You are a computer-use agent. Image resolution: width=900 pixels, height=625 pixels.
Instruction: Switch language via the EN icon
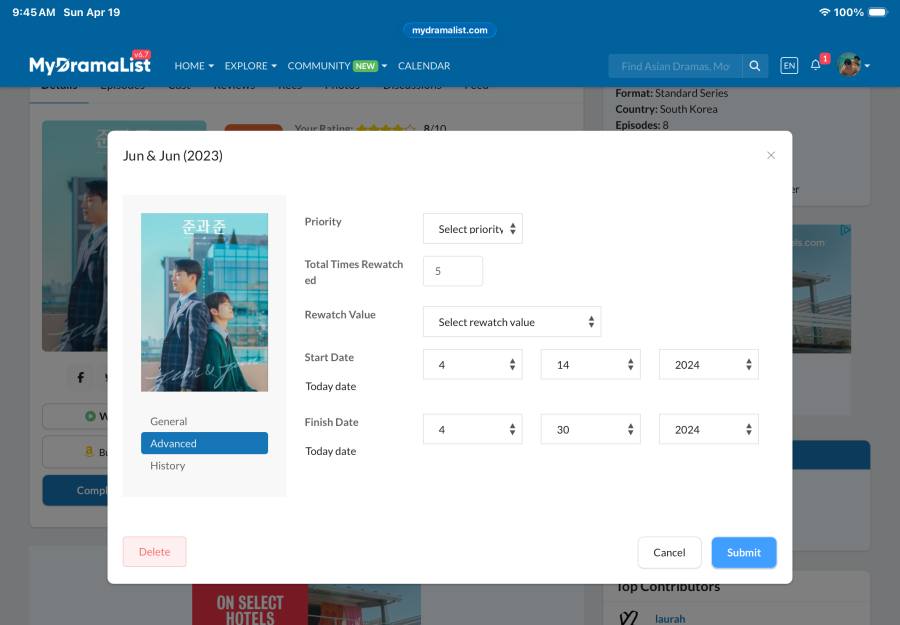point(789,65)
